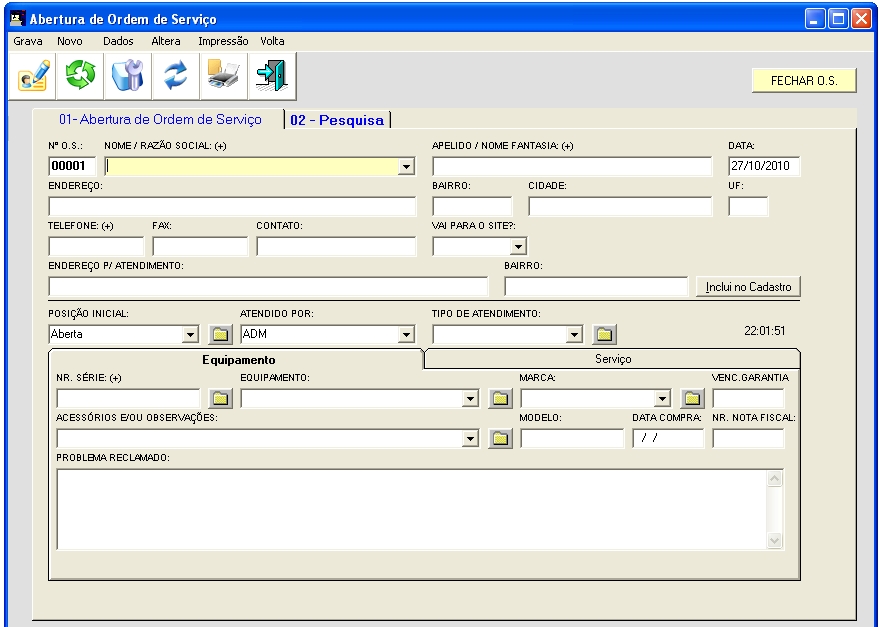Click the wrench Dados toolbar icon
Image resolution: width=882 pixels, height=627 pixels.
pyautogui.click(x=128, y=77)
